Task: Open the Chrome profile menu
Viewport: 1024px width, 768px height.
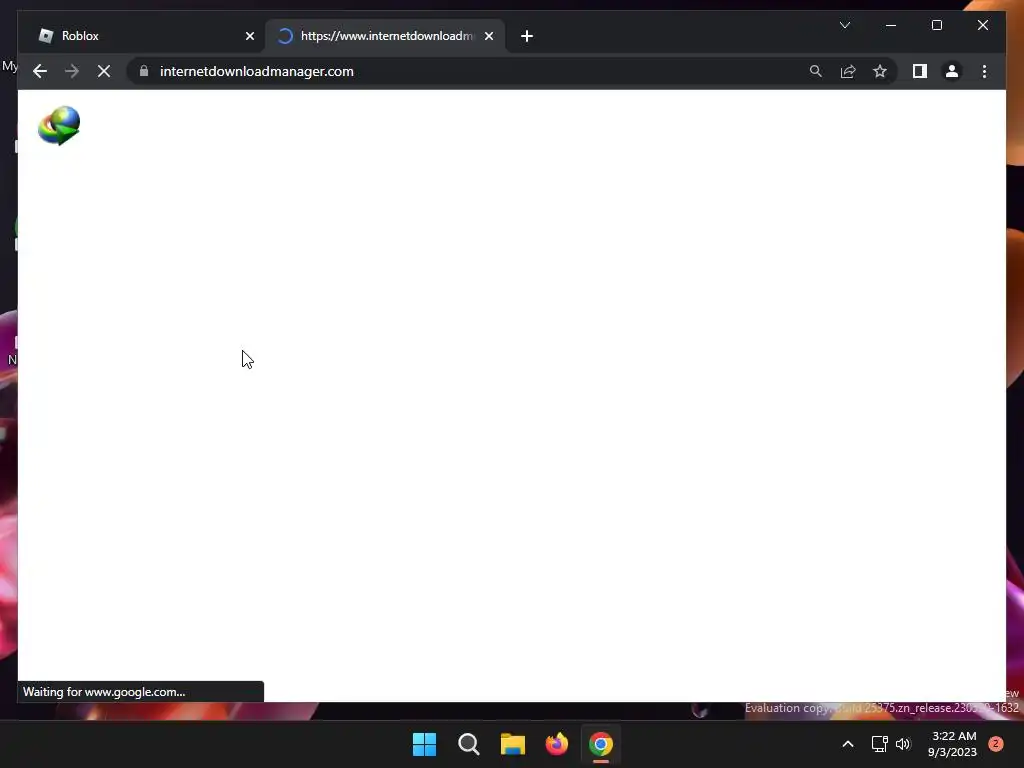Action: (952, 71)
